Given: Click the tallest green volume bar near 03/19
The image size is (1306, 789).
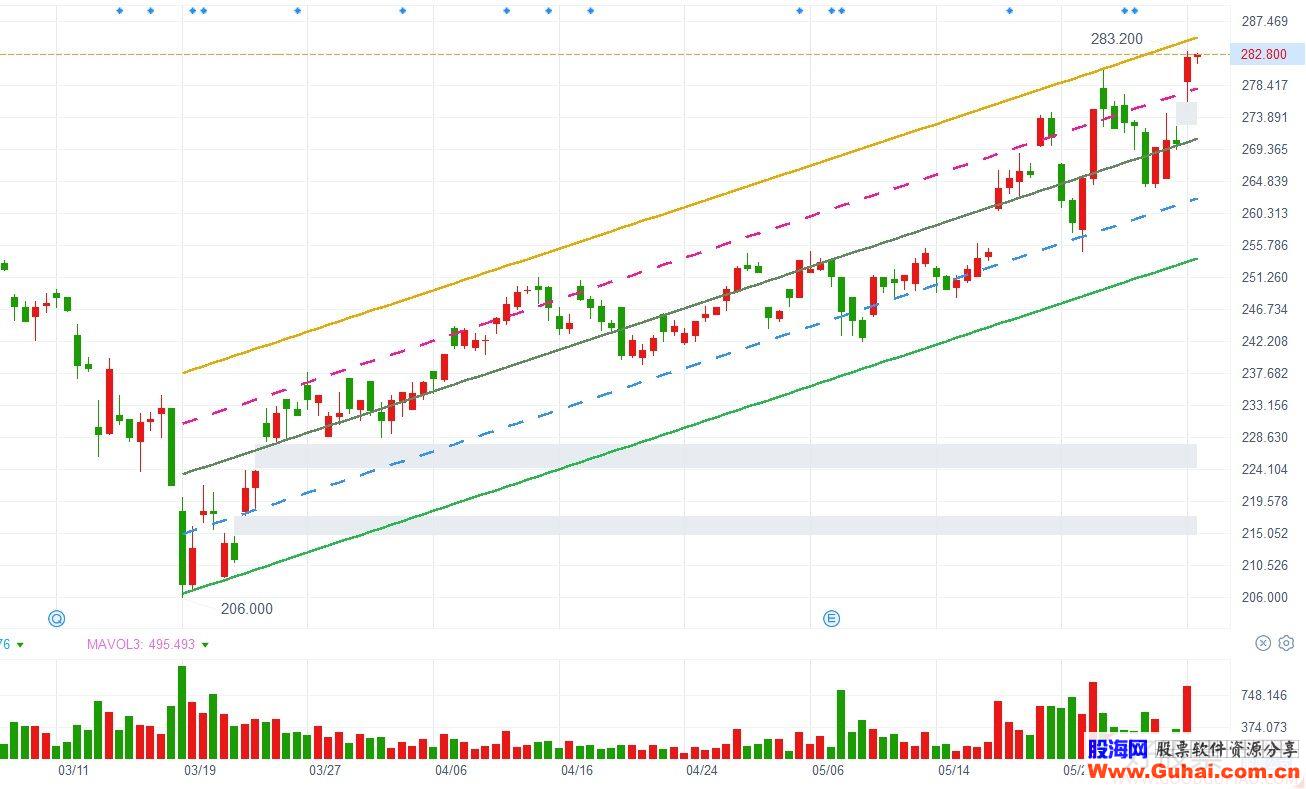Looking at the screenshot, I should click(x=182, y=712).
